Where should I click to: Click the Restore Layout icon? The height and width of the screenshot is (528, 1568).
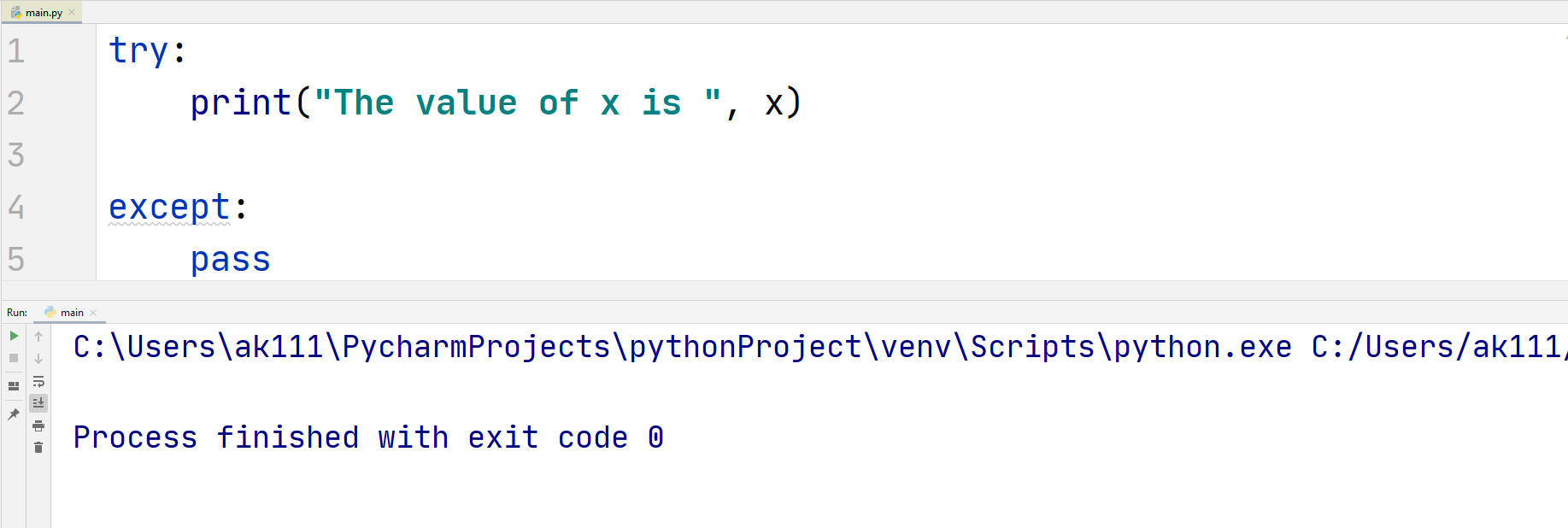coord(14,386)
